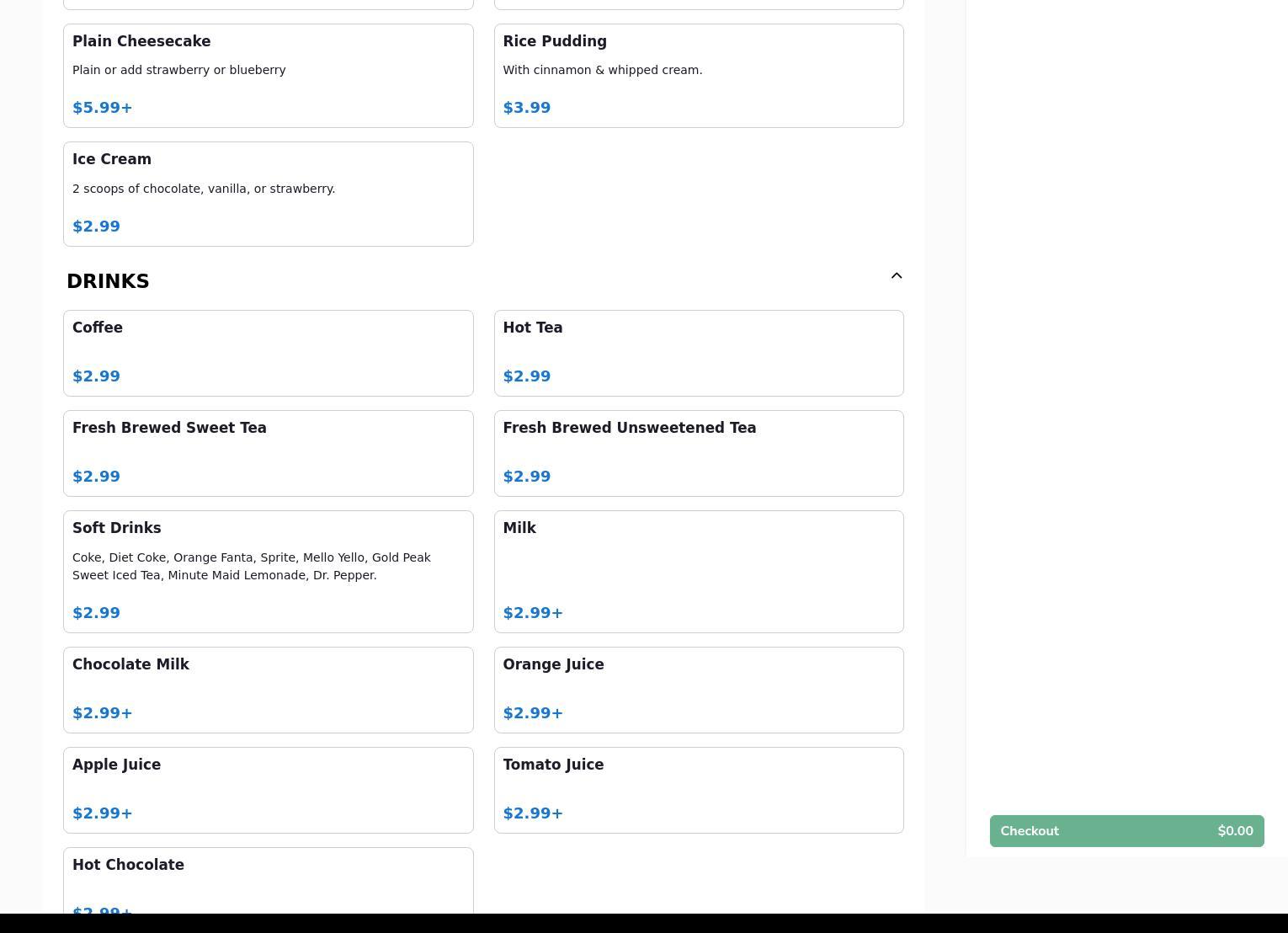This screenshot has width=1288, height=933.
Task: Select the Apple Juice card
Action: (x=268, y=790)
